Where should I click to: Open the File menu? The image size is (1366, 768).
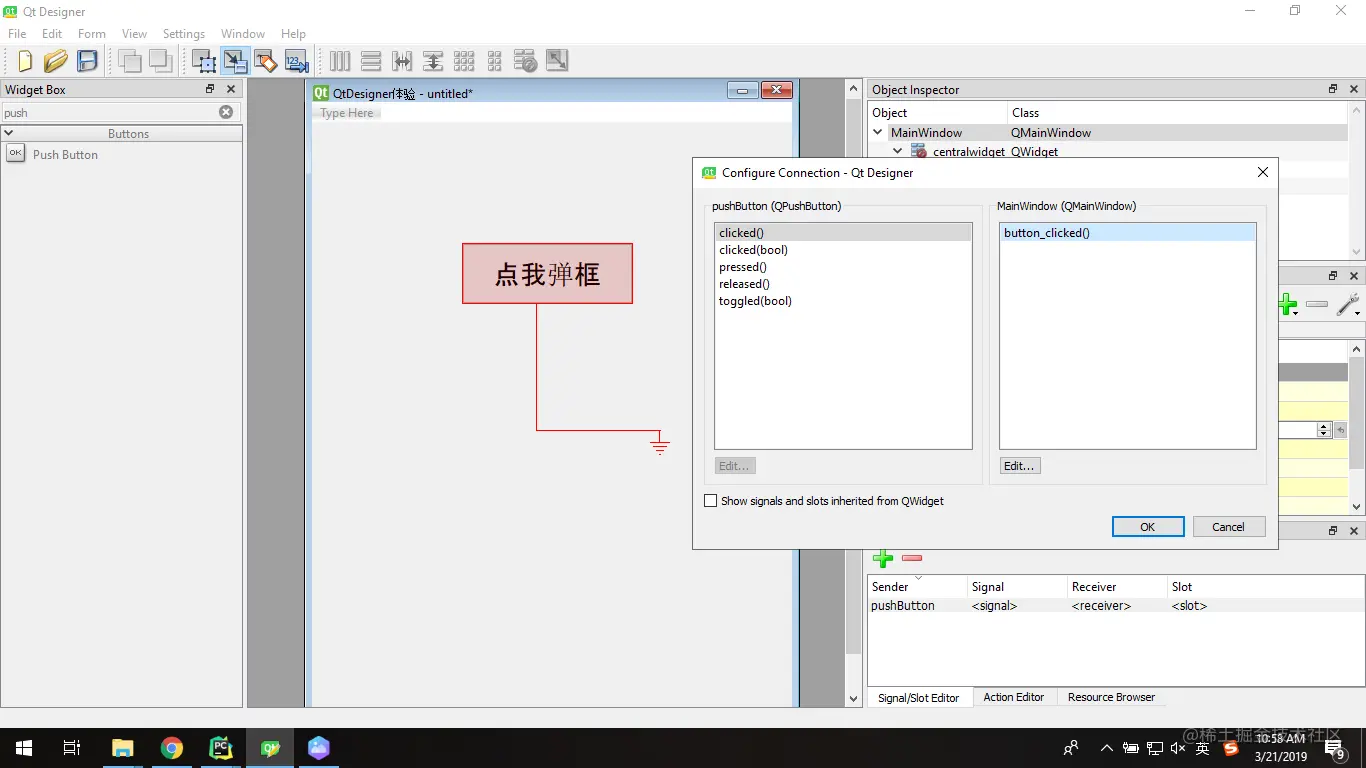[x=17, y=34]
